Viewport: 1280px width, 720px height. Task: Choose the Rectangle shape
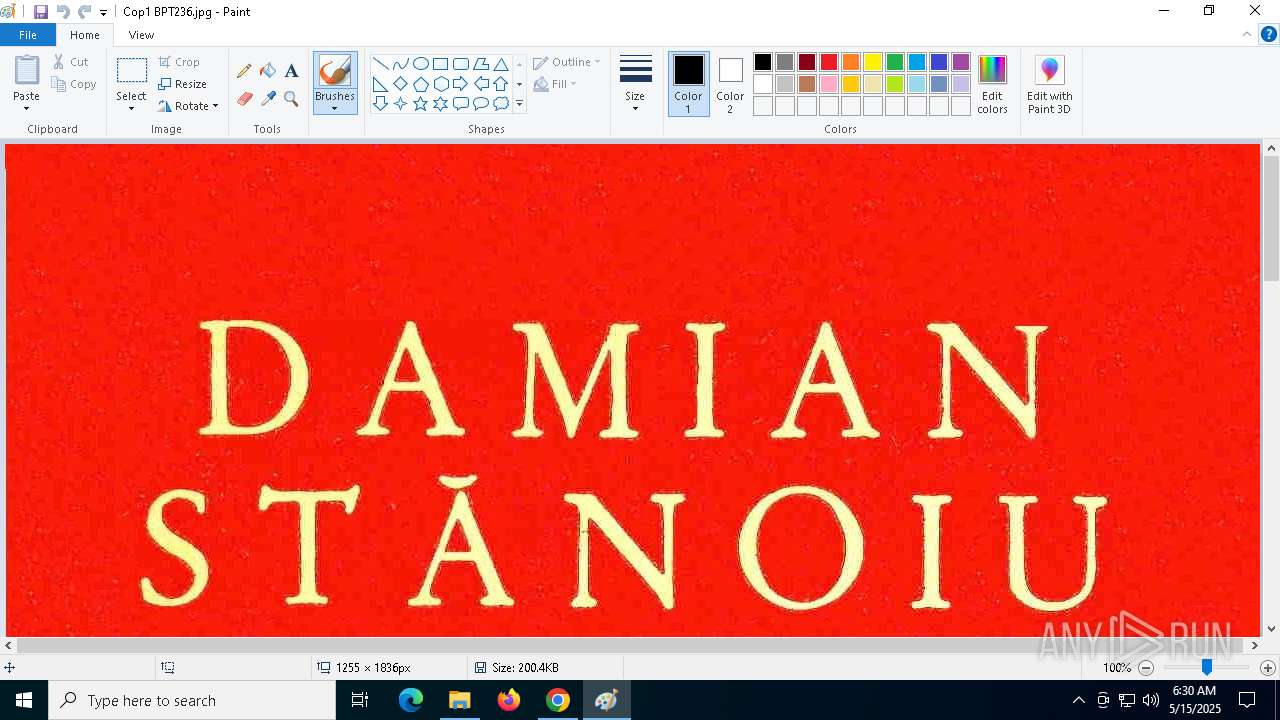click(x=441, y=64)
